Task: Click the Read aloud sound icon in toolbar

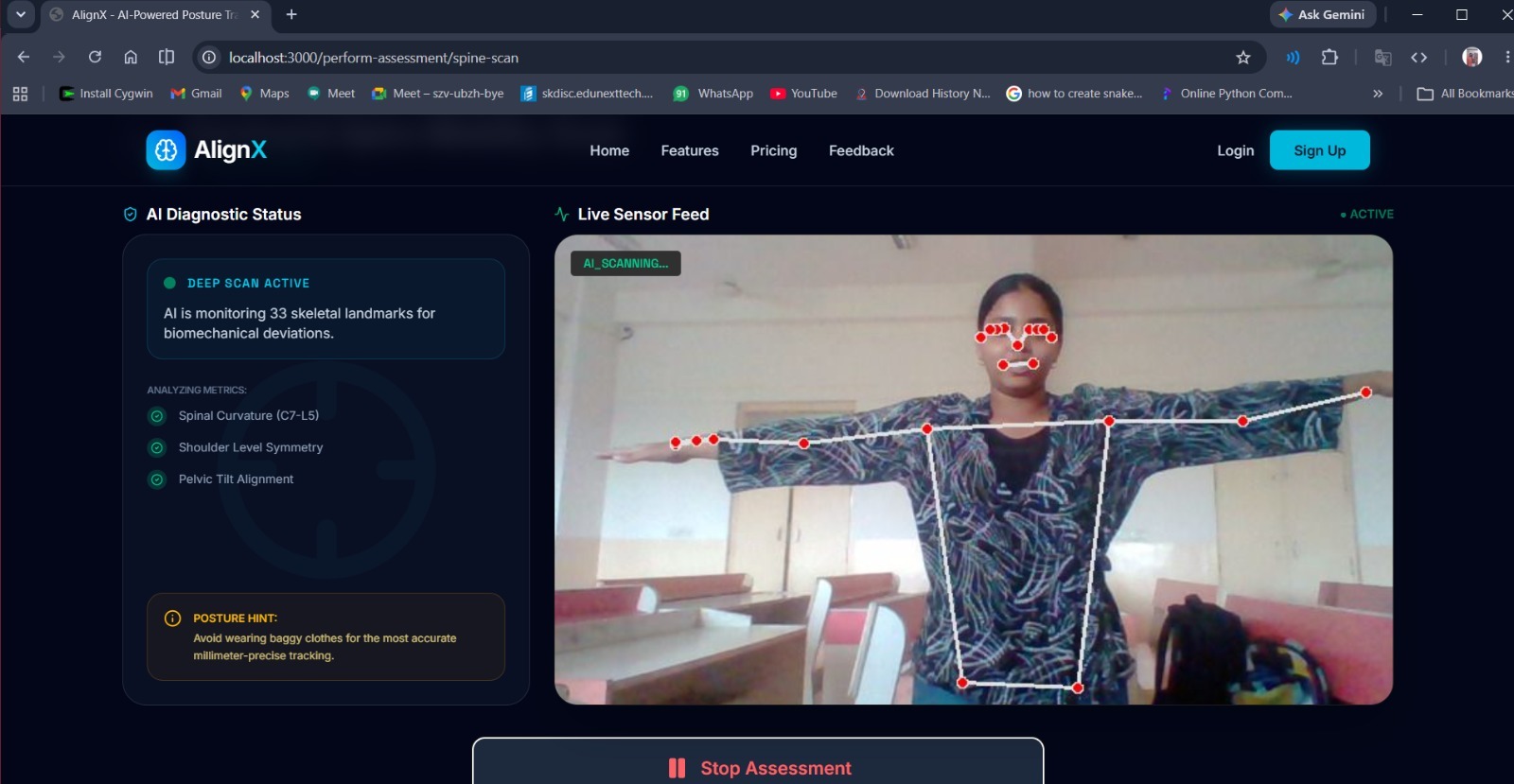Action: click(x=1293, y=58)
